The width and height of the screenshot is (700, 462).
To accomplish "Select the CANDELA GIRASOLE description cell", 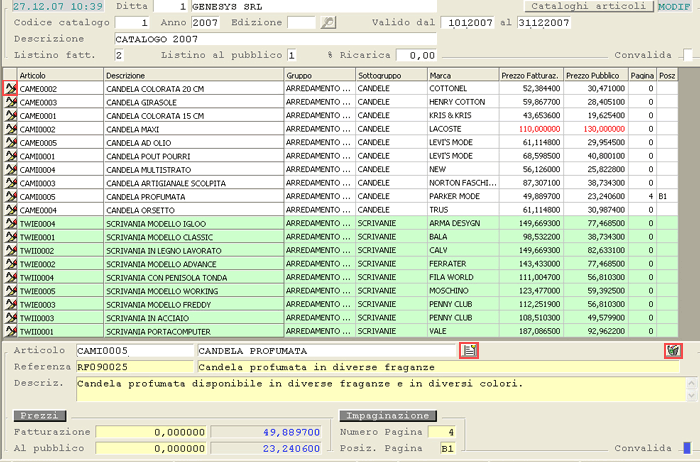I will [194, 102].
